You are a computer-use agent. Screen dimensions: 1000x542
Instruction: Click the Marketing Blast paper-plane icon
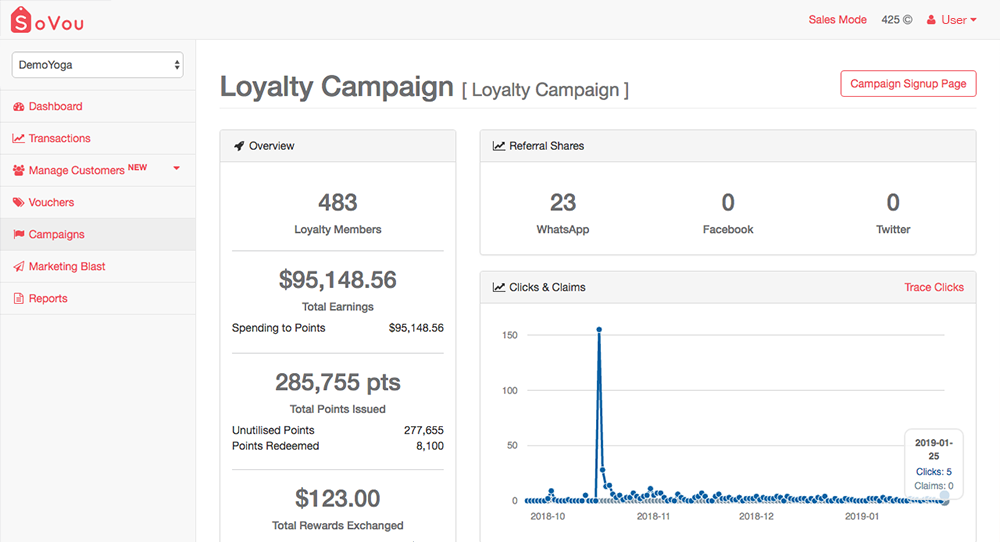click(x=19, y=267)
